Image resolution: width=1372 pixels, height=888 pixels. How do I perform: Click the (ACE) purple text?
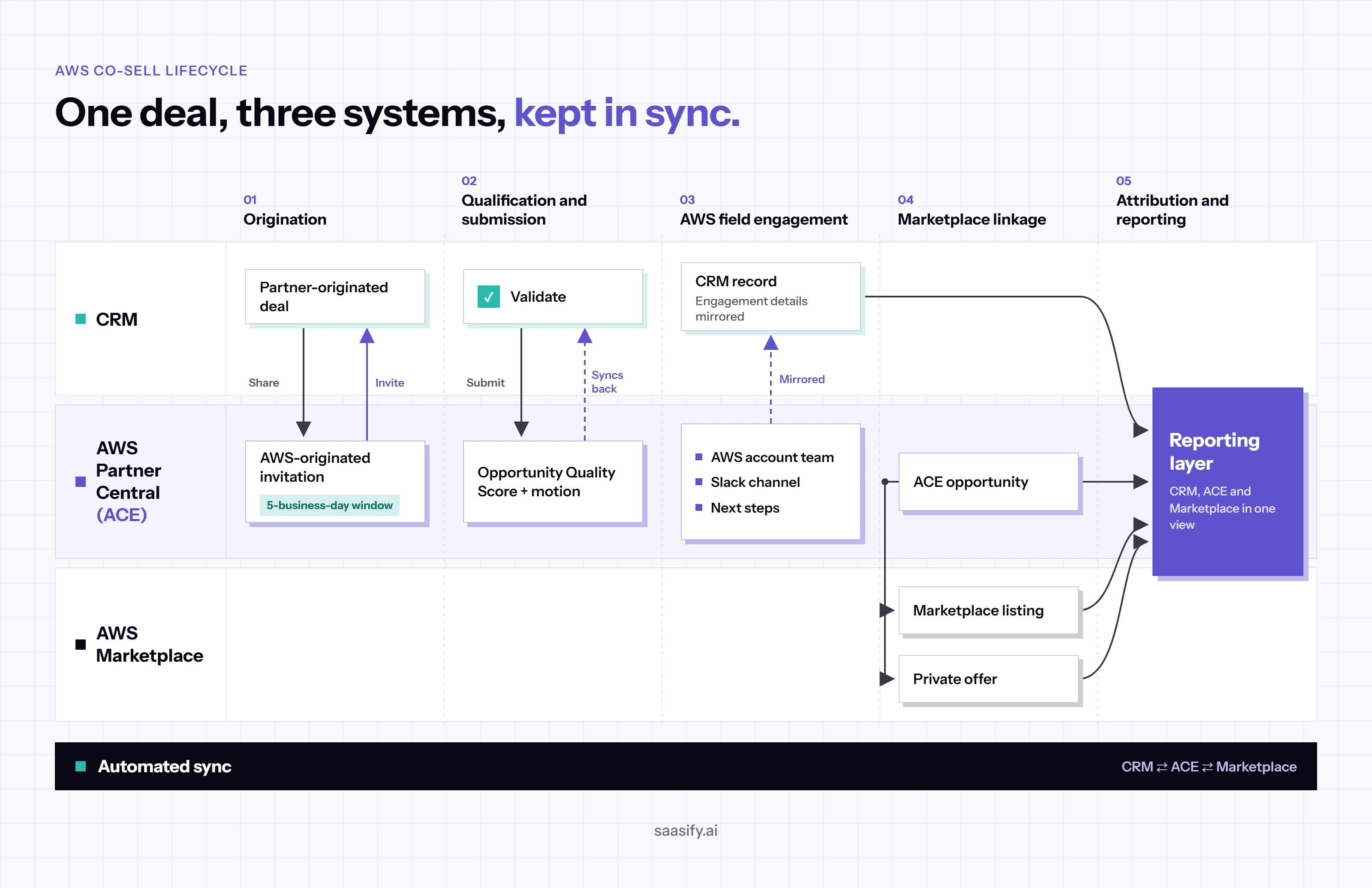122,515
